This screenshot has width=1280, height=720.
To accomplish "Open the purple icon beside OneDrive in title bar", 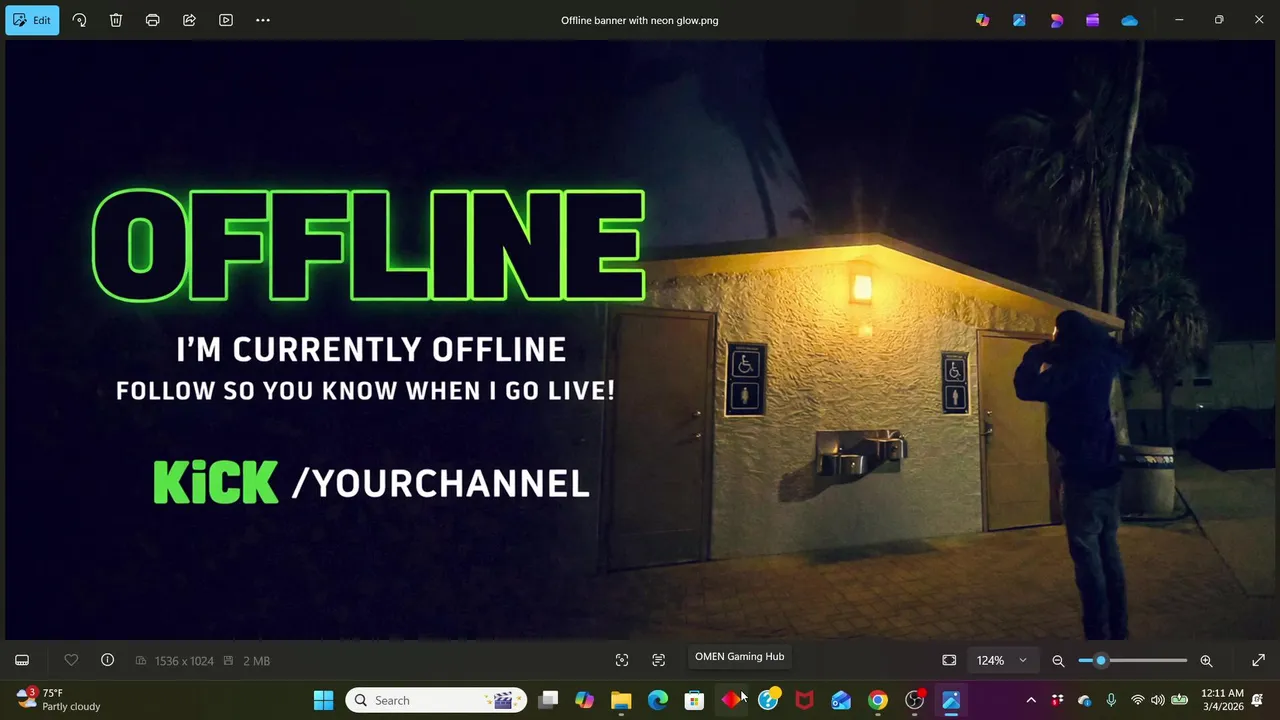I will pos(1093,20).
